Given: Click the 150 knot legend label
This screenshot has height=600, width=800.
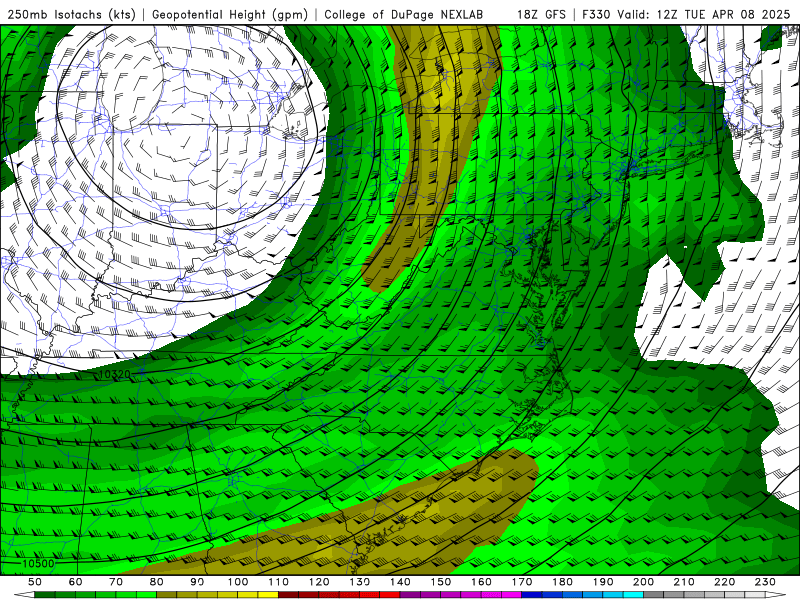Looking at the screenshot, I should click(x=441, y=582).
